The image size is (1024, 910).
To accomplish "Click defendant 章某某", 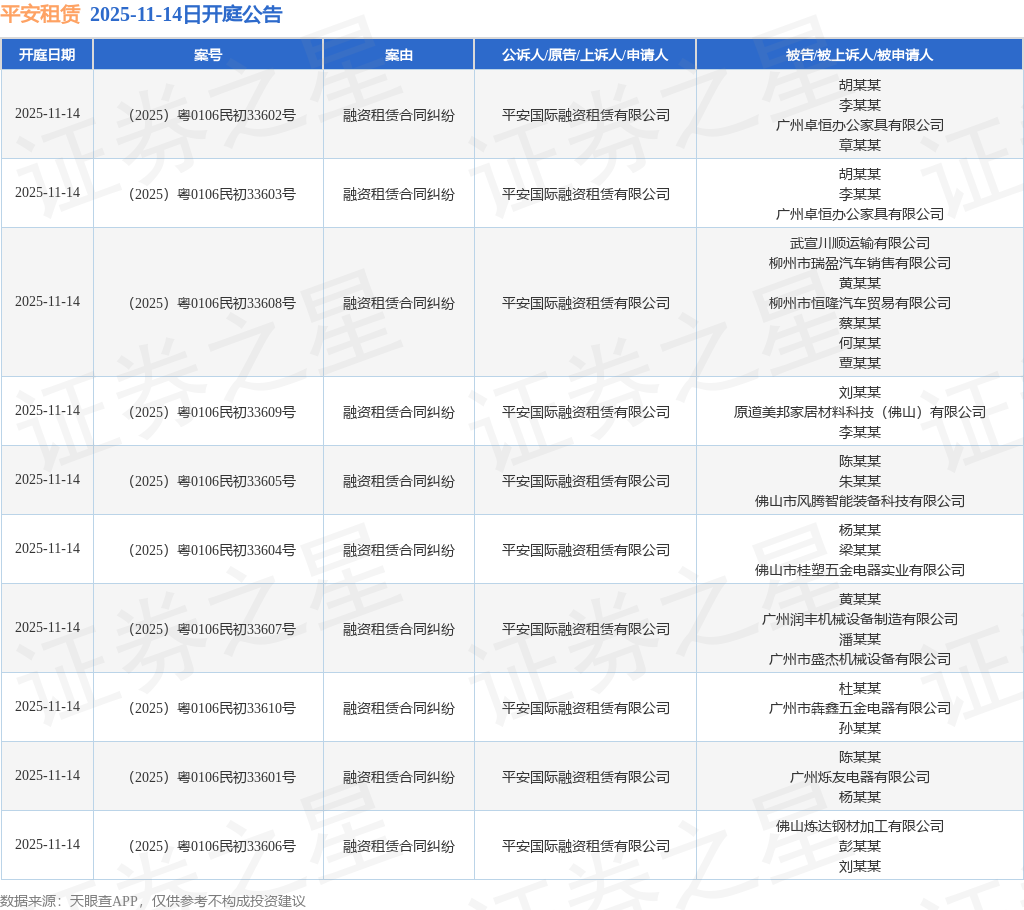I will tap(859, 145).
